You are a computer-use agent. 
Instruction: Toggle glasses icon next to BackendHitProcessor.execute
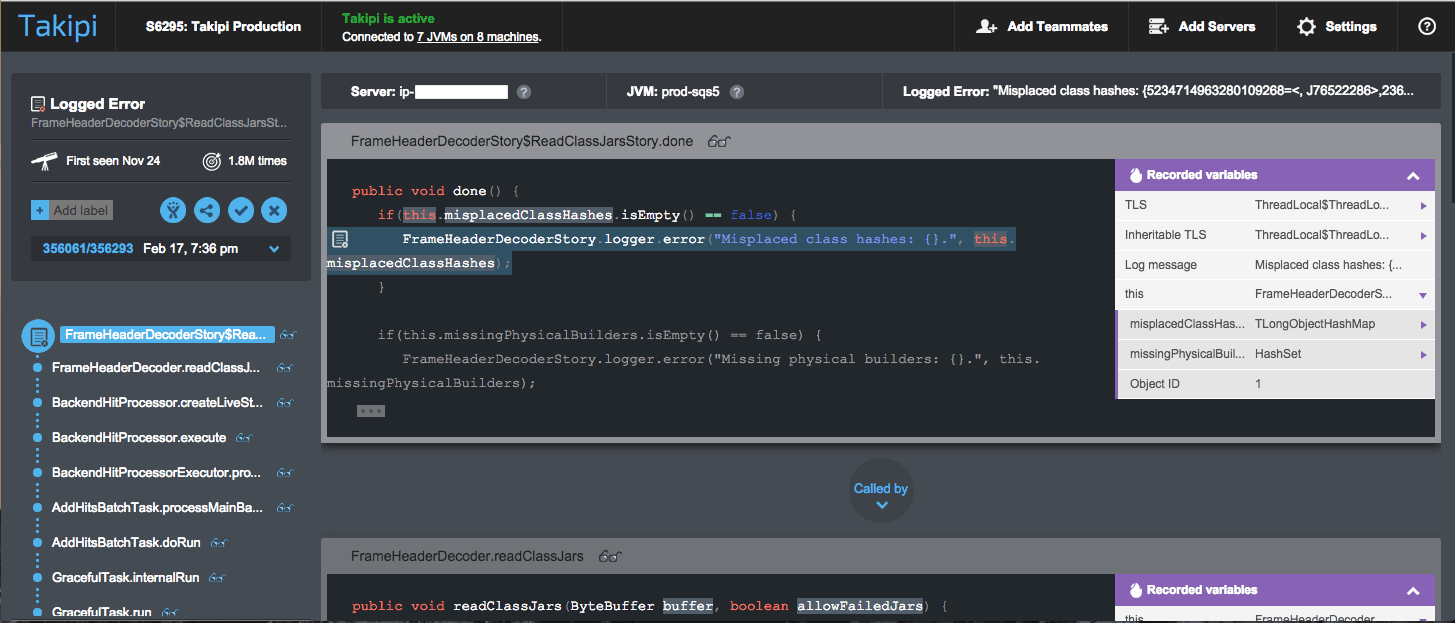click(x=244, y=438)
